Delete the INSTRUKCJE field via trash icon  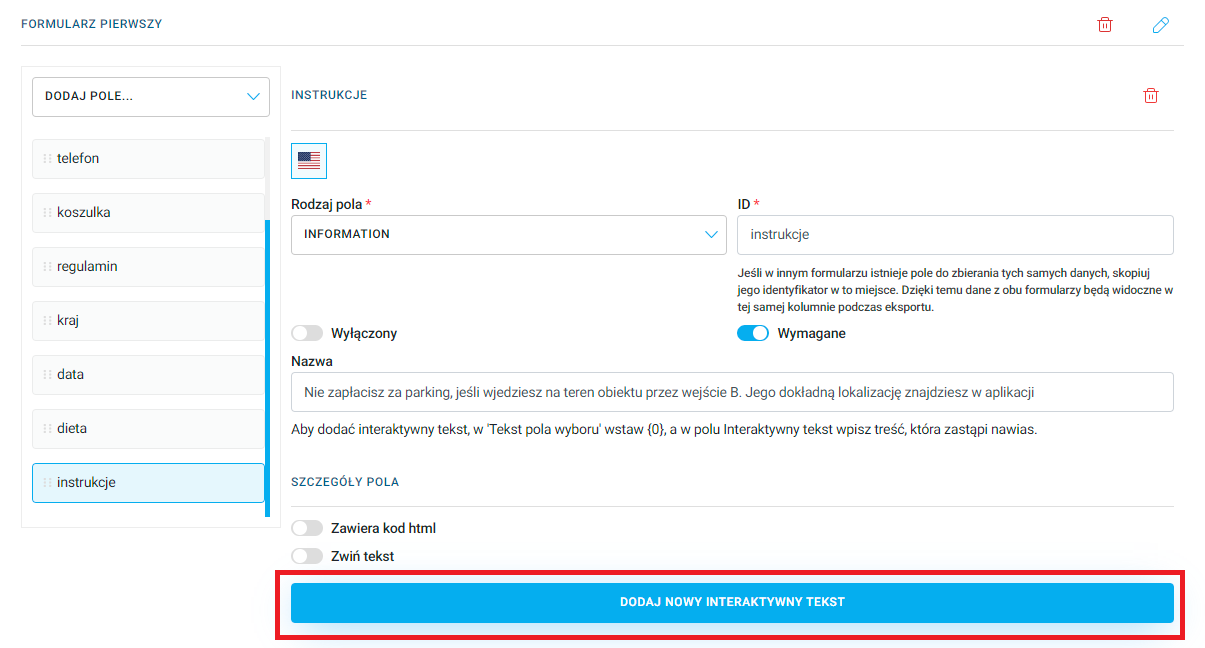tap(1151, 96)
